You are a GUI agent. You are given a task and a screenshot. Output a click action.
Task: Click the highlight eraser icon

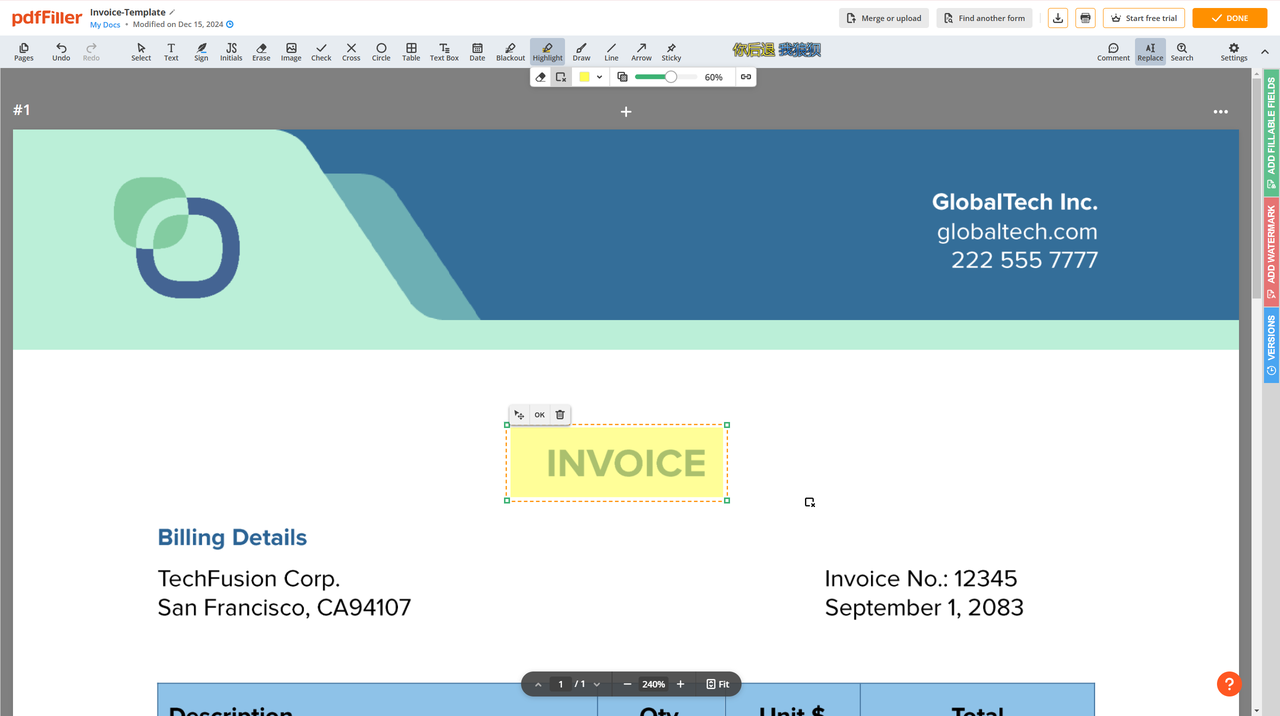(541, 77)
